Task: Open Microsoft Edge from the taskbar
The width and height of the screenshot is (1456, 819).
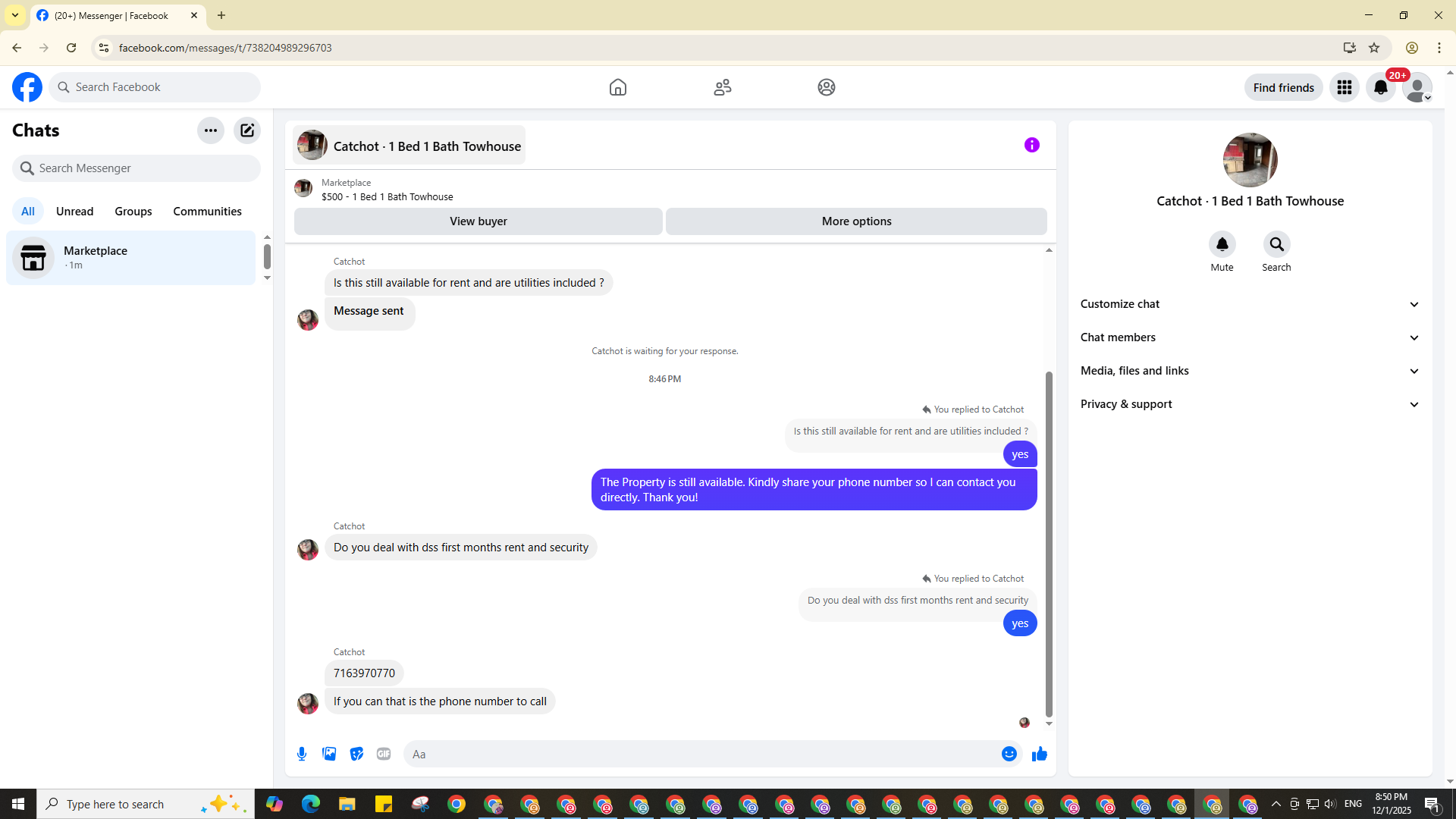Action: tap(311, 804)
